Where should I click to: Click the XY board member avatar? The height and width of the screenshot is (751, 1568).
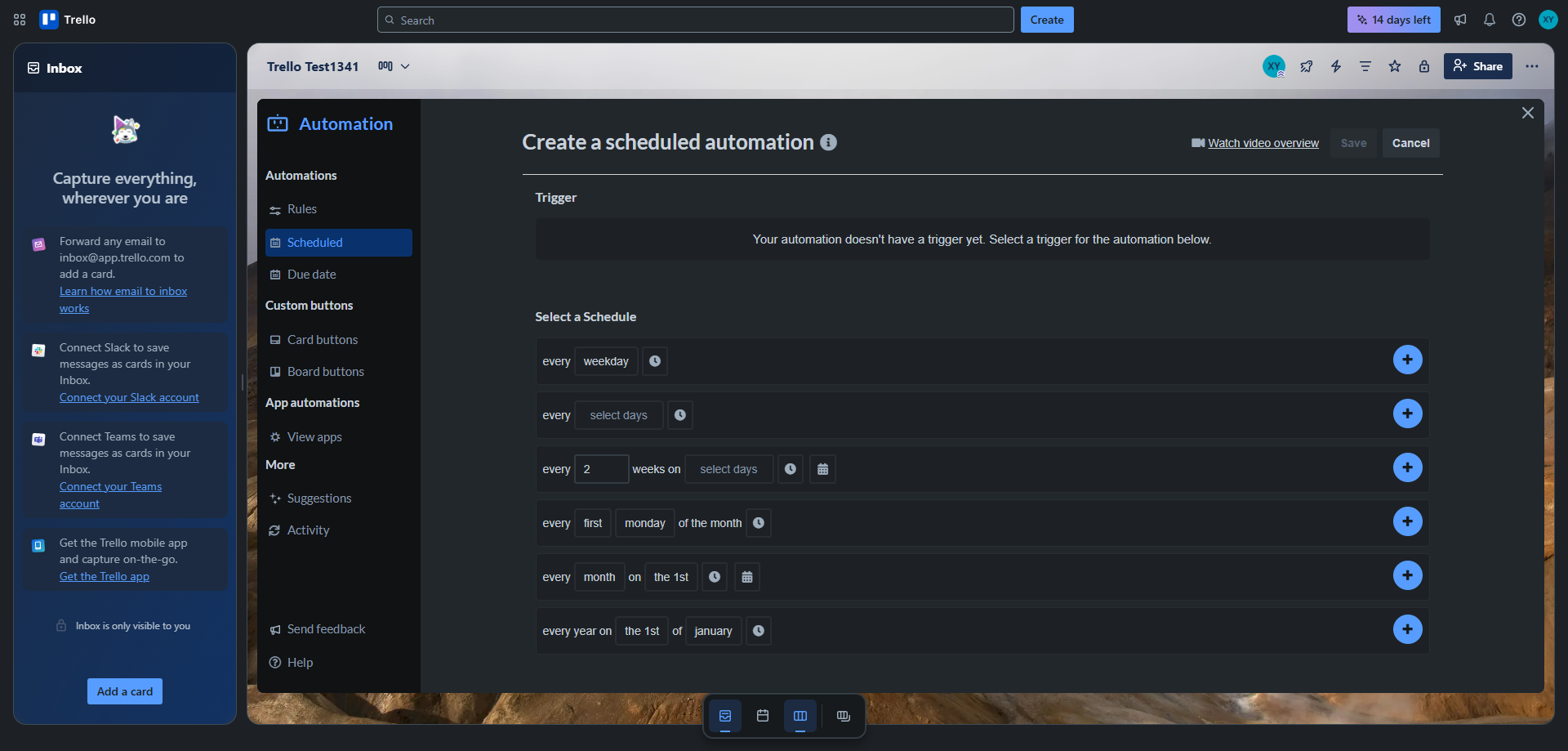1274,66
